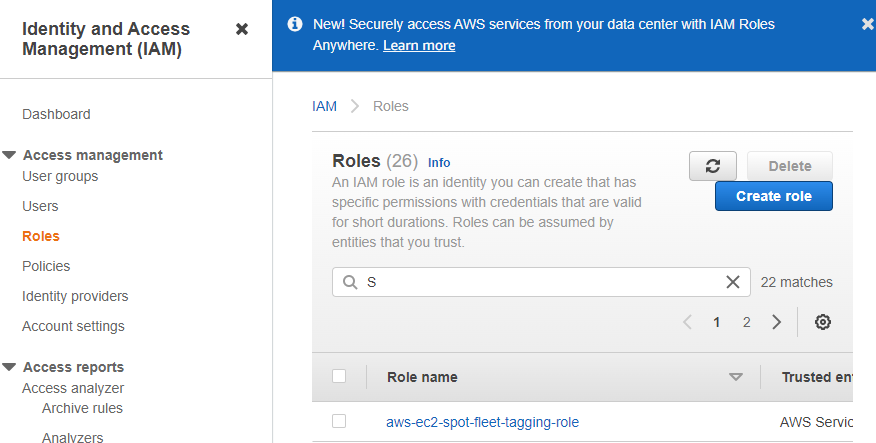Collapse the Access management section
Image resolution: width=876 pixels, height=443 pixels.
(10, 155)
